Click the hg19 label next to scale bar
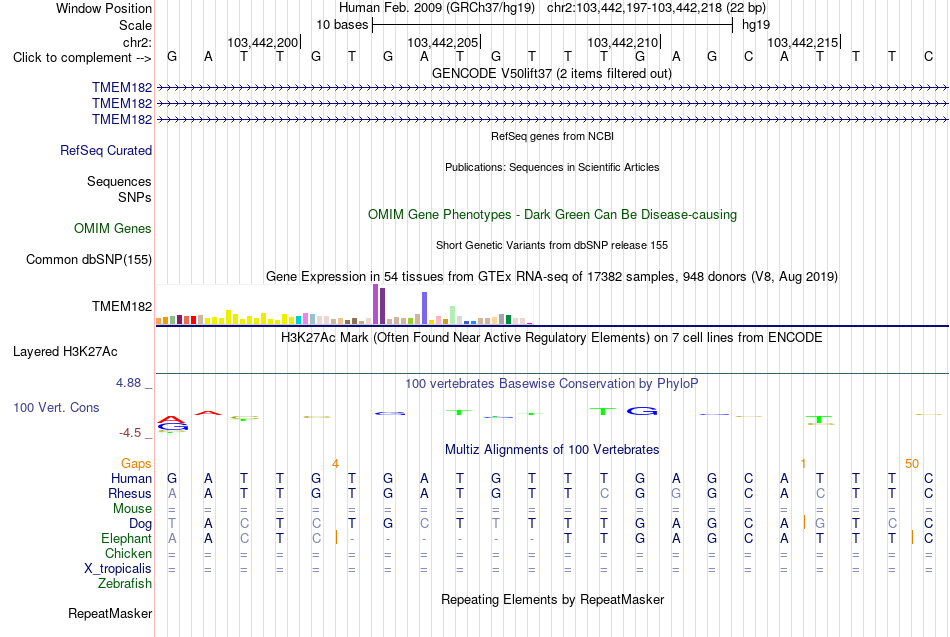Image resolution: width=950 pixels, height=637 pixels. pos(756,25)
